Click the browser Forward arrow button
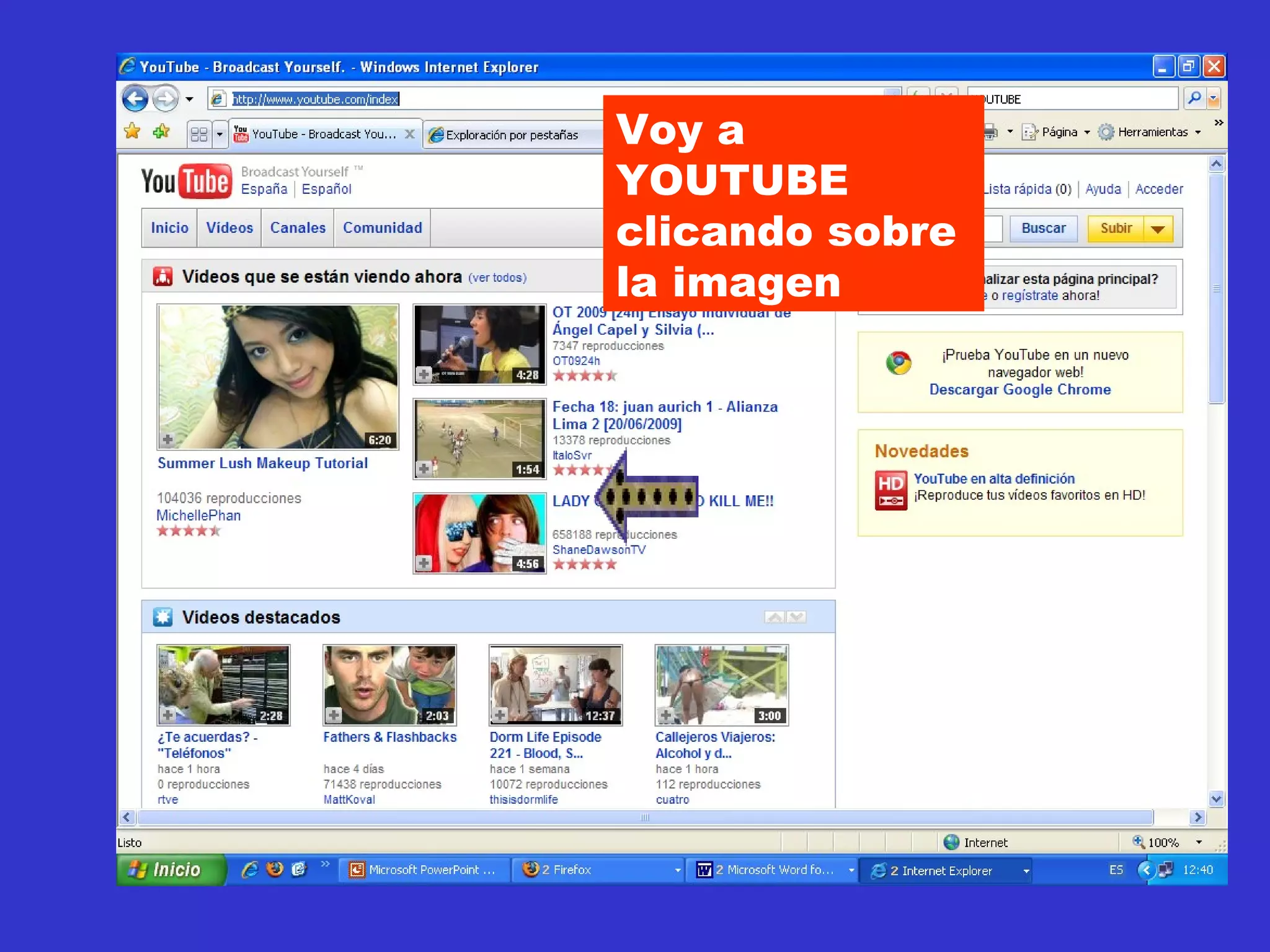Screen dimensions: 1270x952 pyautogui.click(x=166, y=99)
